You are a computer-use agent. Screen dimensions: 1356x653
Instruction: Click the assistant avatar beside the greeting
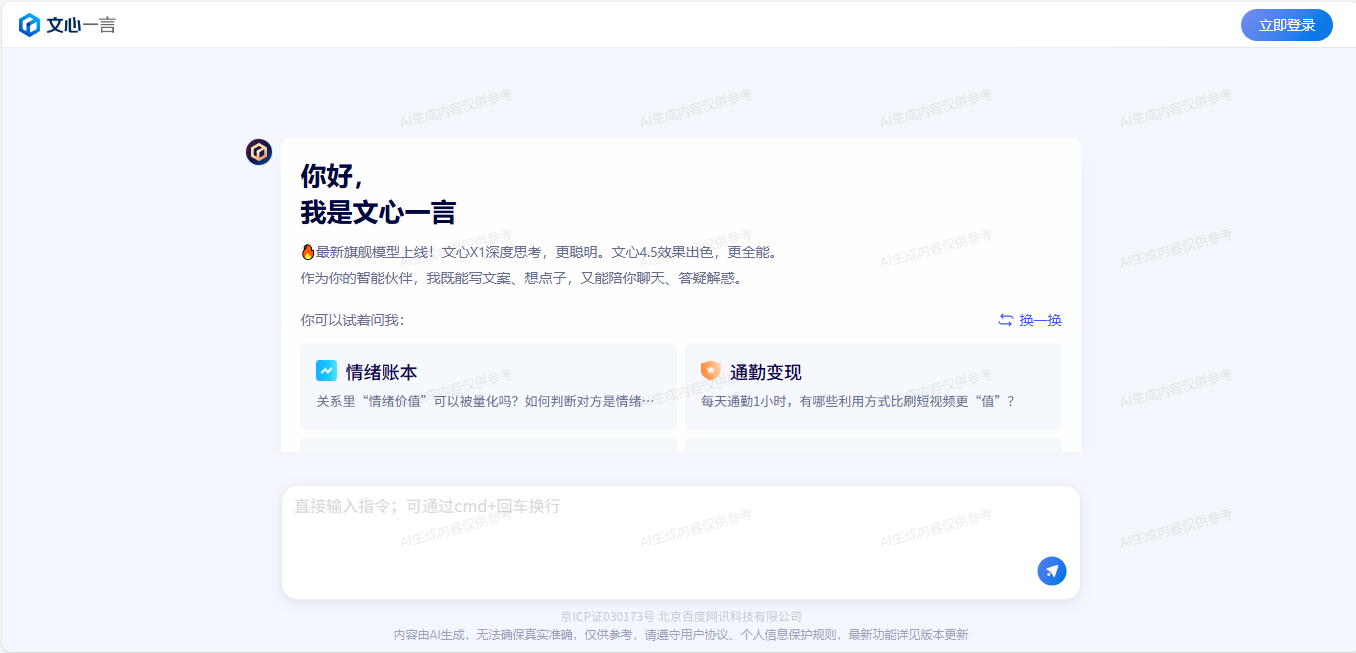(x=259, y=152)
